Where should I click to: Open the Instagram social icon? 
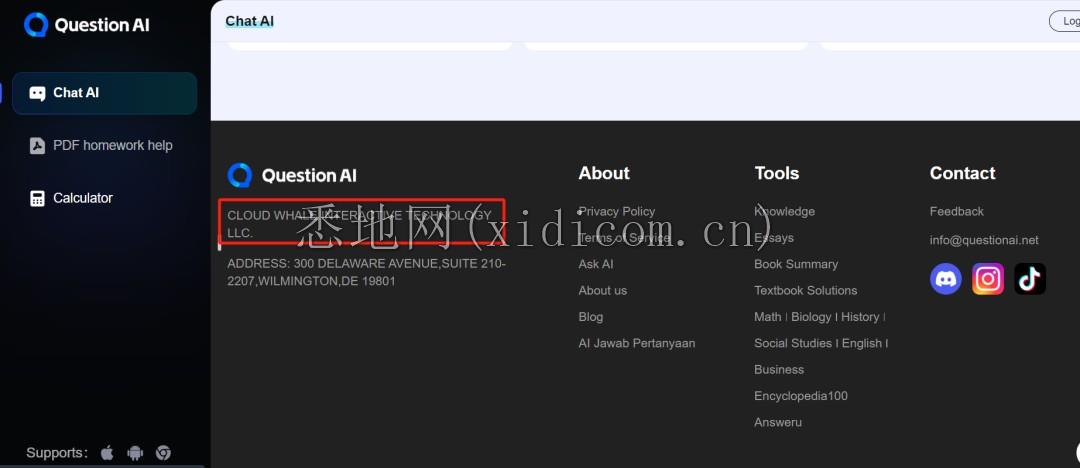[988, 279]
